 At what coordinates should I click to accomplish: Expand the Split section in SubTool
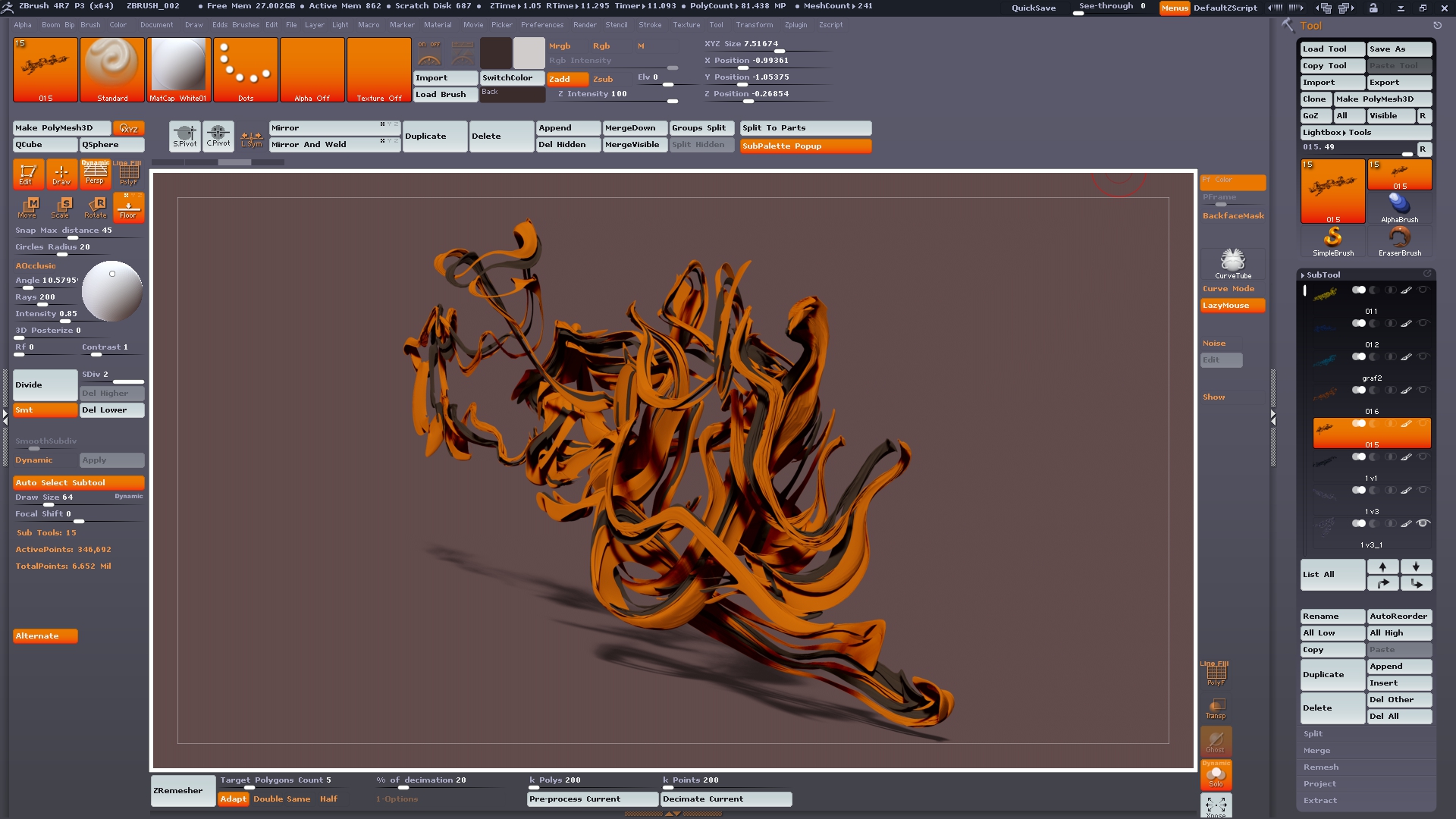[x=1313, y=733]
